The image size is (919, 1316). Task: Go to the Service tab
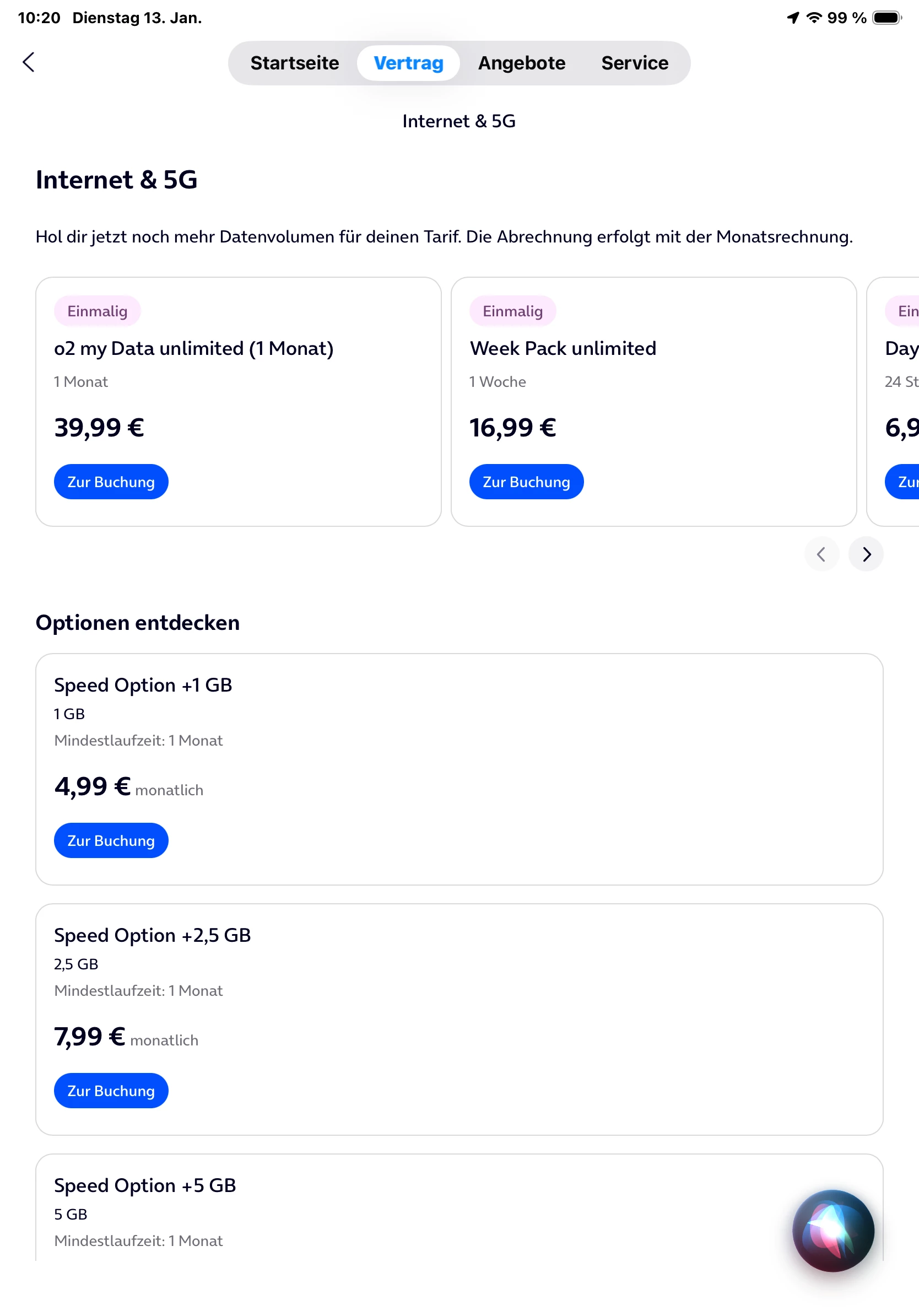[634, 63]
